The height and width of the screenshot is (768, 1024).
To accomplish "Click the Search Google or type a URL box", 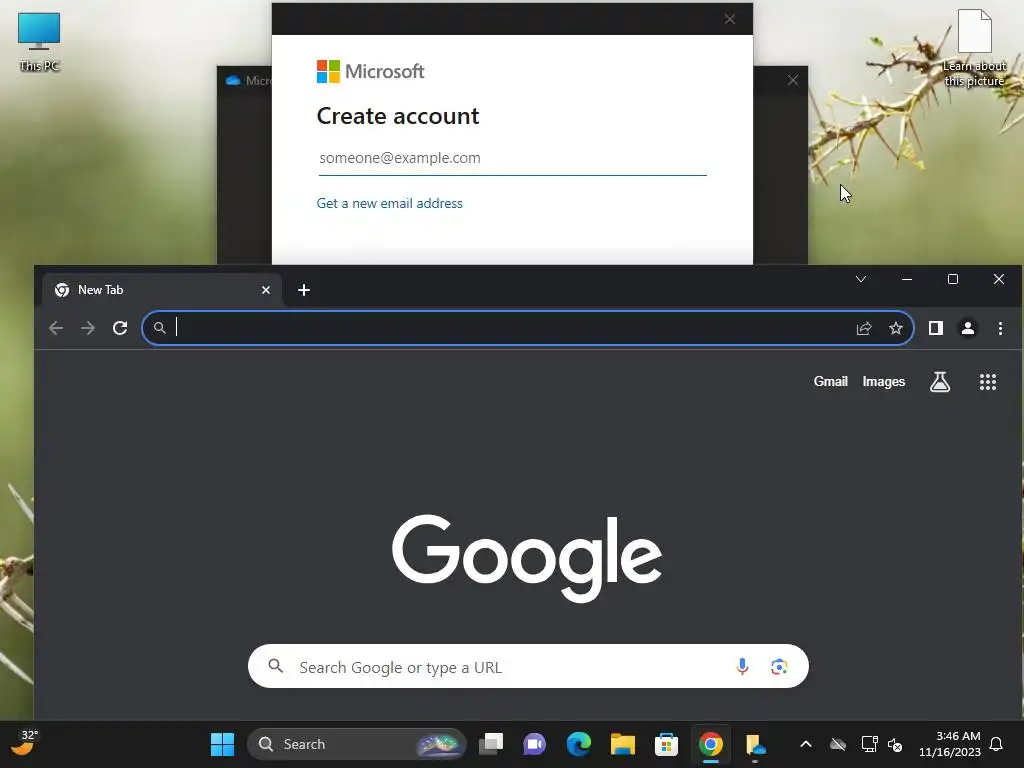I will click(x=528, y=666).
